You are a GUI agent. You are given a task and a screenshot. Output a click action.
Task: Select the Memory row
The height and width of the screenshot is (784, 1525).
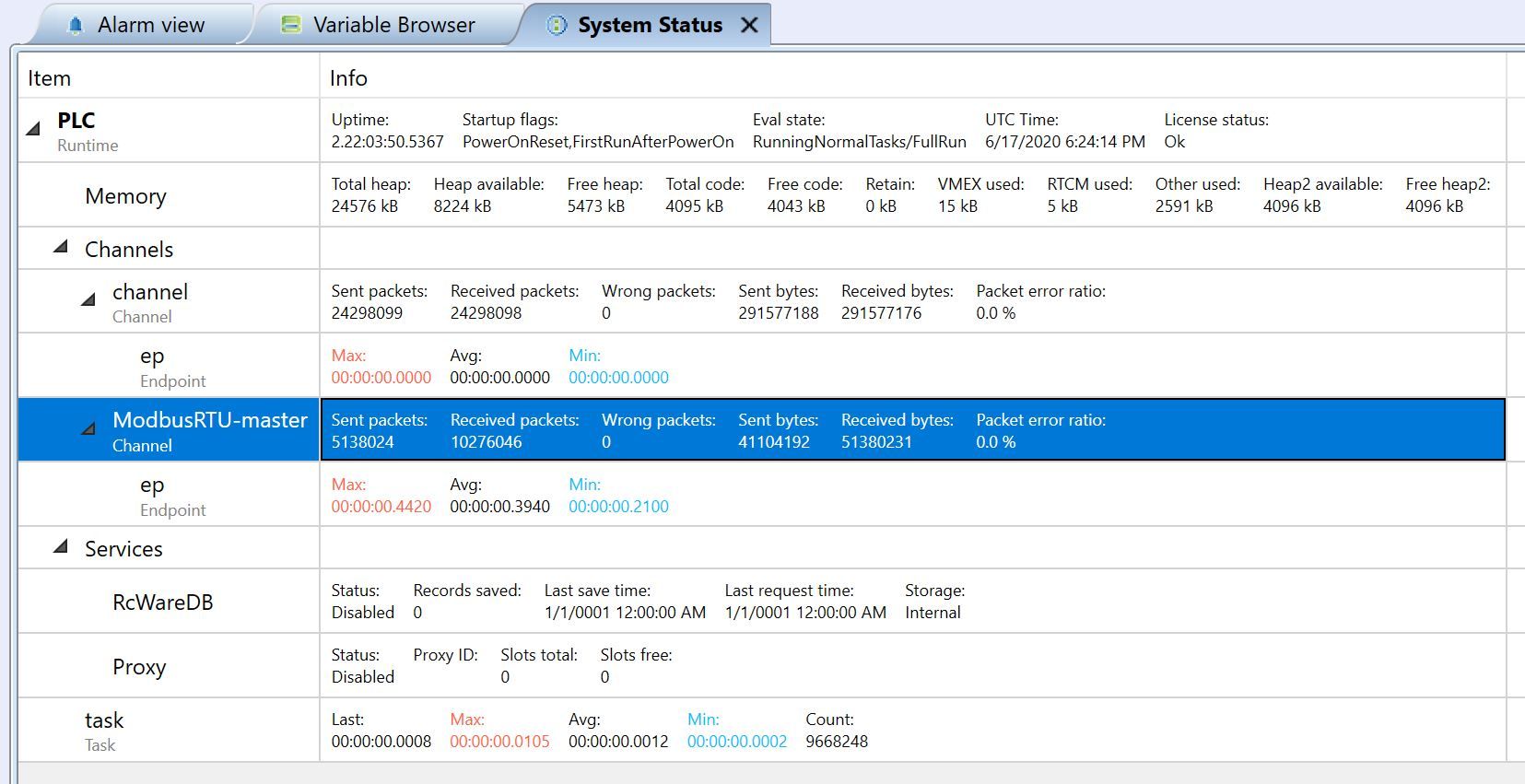[125, 196]
